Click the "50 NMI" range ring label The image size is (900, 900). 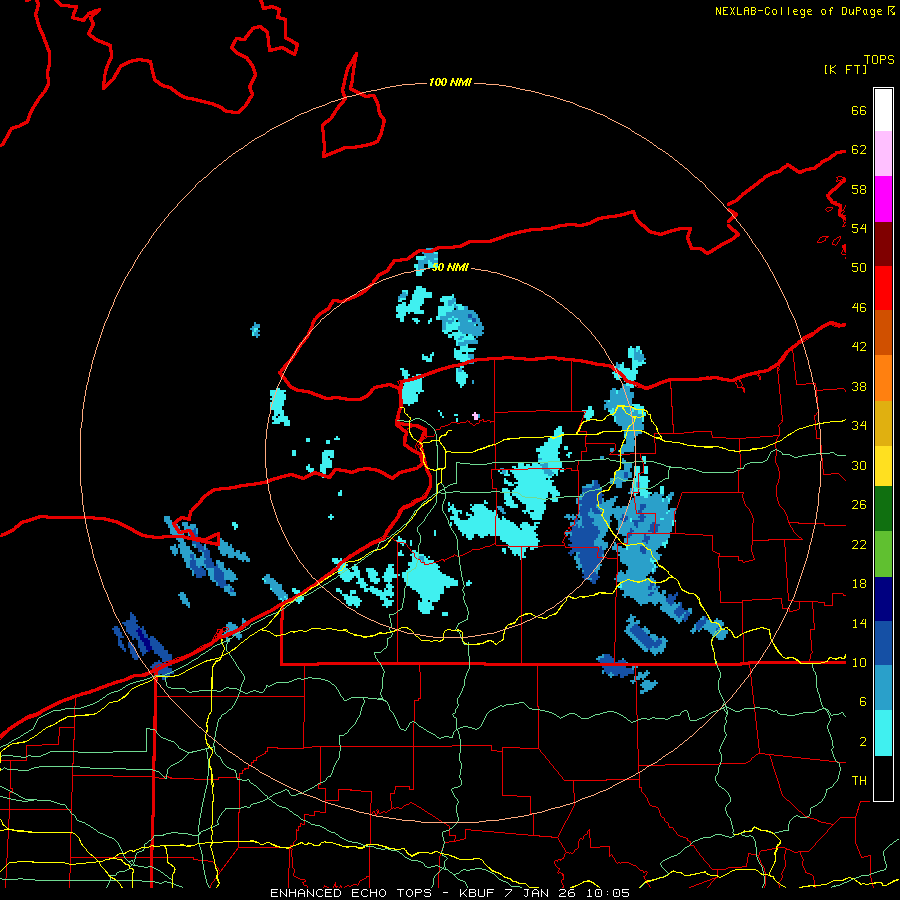[x=450, y=267]
